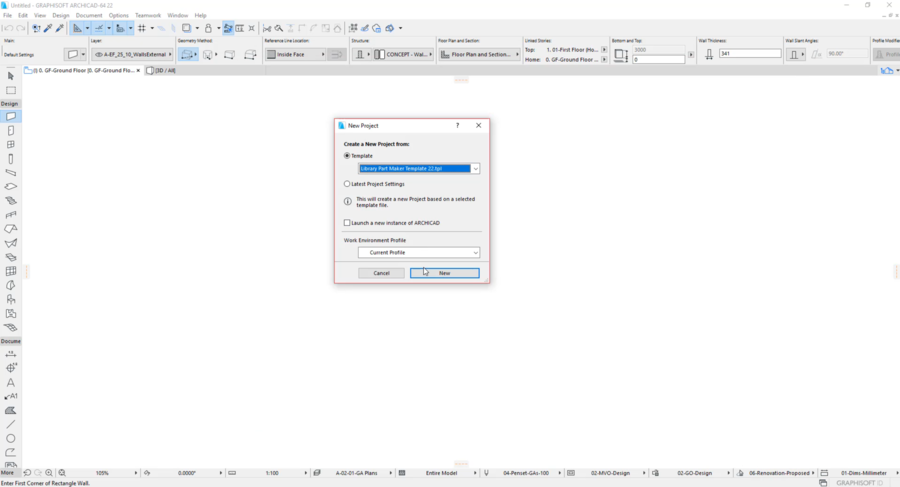Click the More button in the toolbox
This screenshot has width=900, height=487.
7,473
